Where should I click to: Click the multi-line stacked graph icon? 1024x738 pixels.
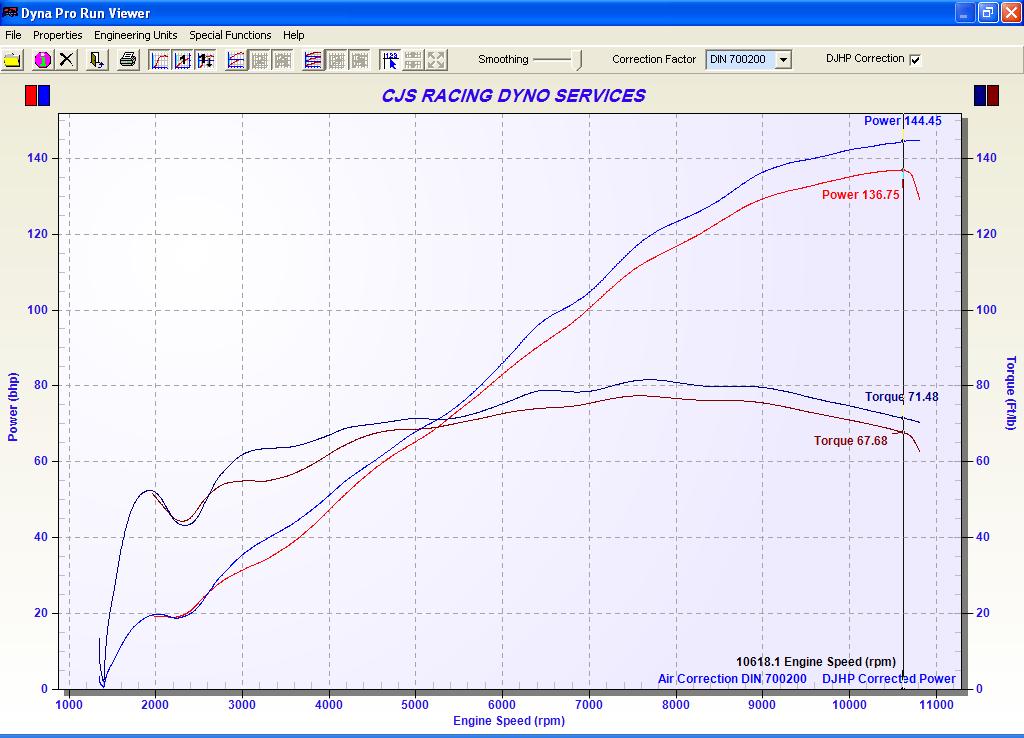(313, 60)
